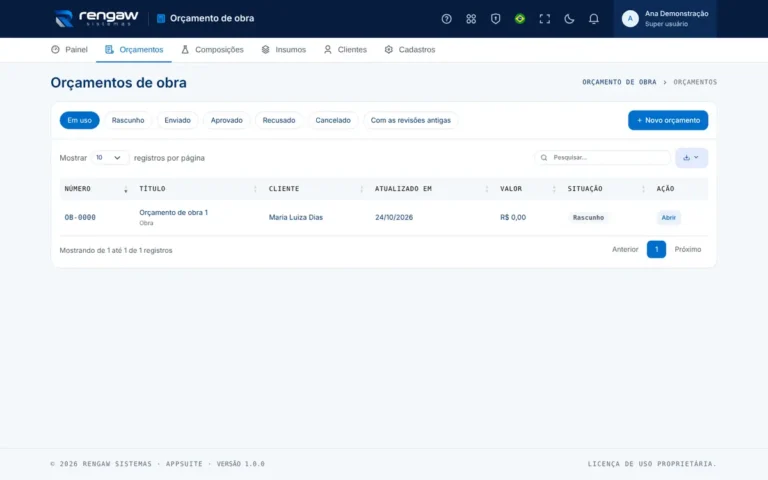The image size is (768, 480).
Task: Click Mostrando de 1 até 1 text
Action: pyautogui.click(x=116, y=250)
